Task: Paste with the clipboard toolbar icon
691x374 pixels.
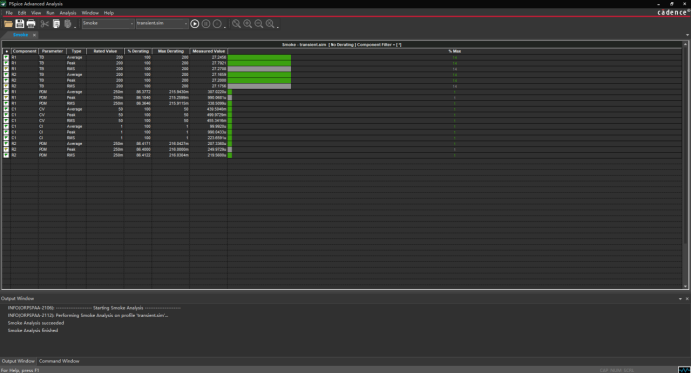Action: (x=67, y=24)
